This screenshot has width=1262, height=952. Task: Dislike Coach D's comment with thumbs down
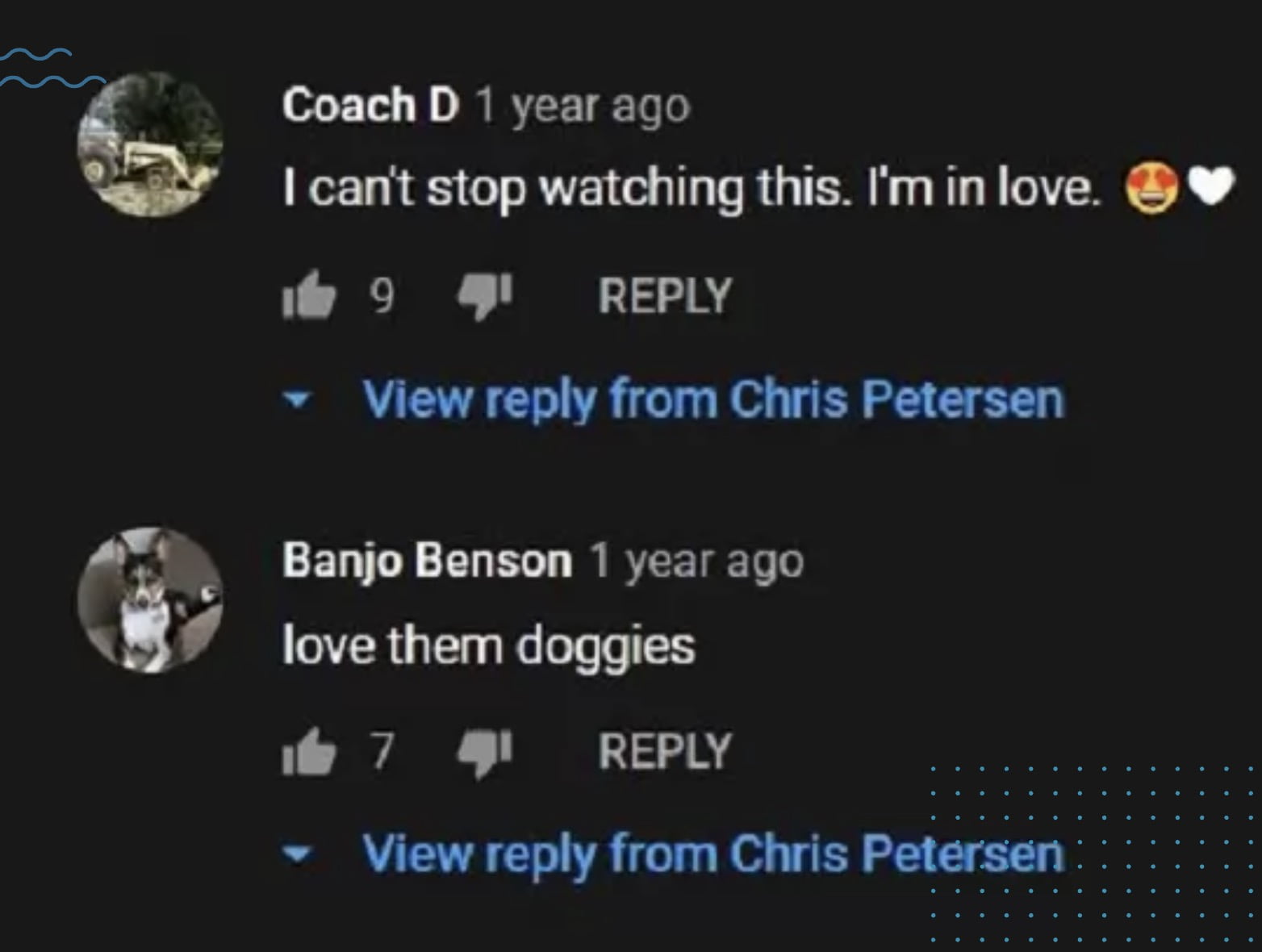484,295
